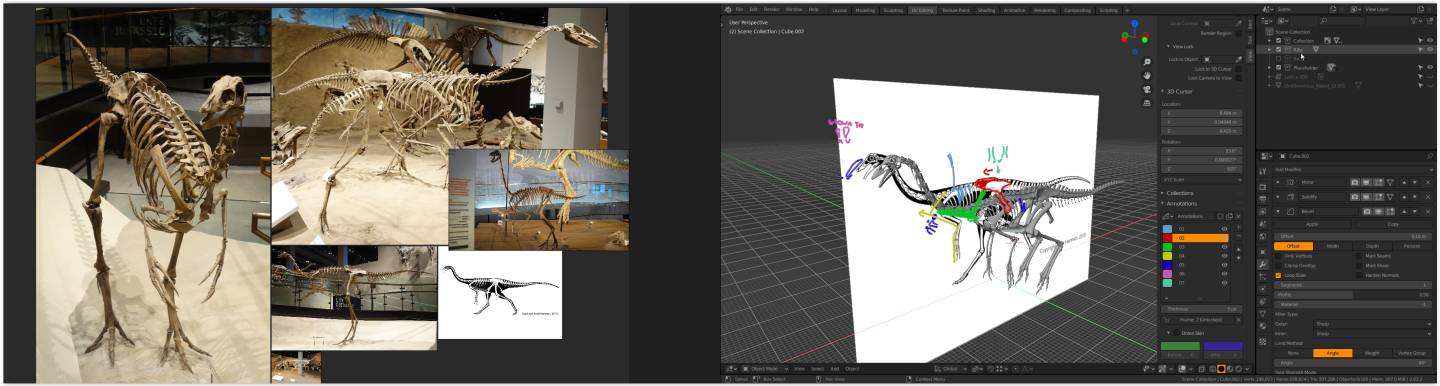Enable Render Region checkbox
The image size is (1440, 386).
pyautogui.click(x=1238, y=33)
